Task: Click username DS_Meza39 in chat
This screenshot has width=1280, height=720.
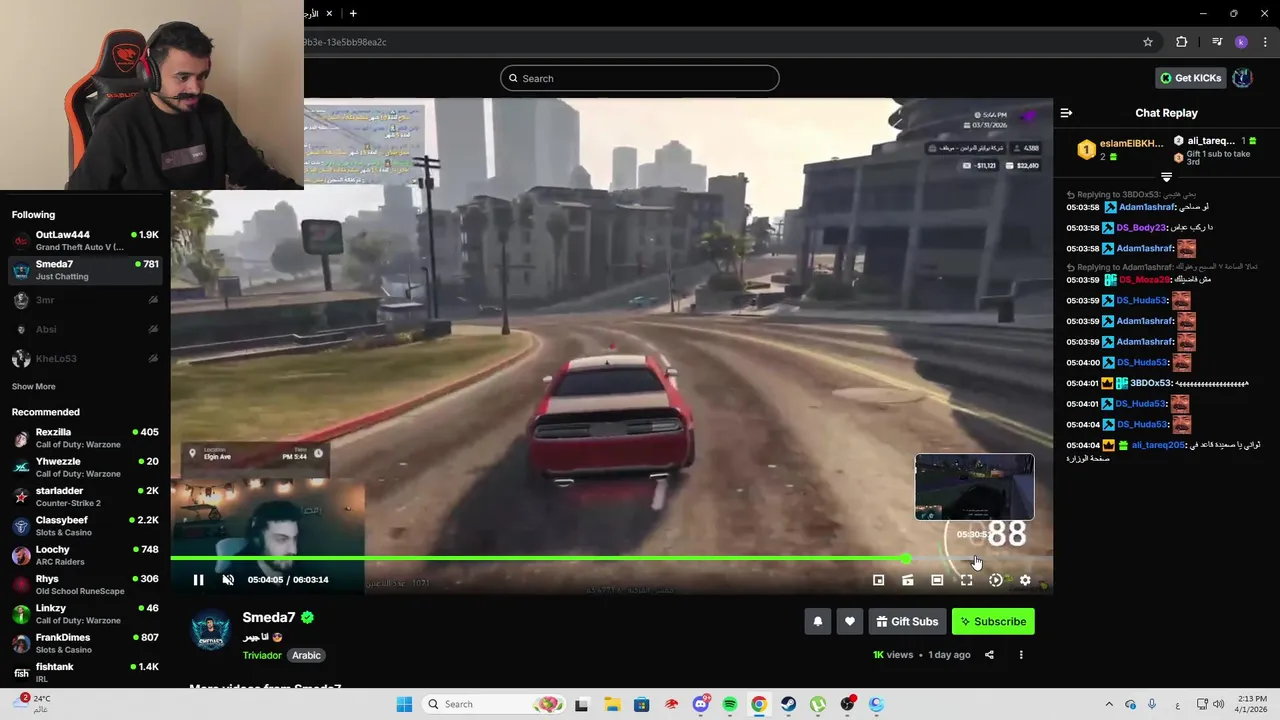Action: coord(1144,280)
